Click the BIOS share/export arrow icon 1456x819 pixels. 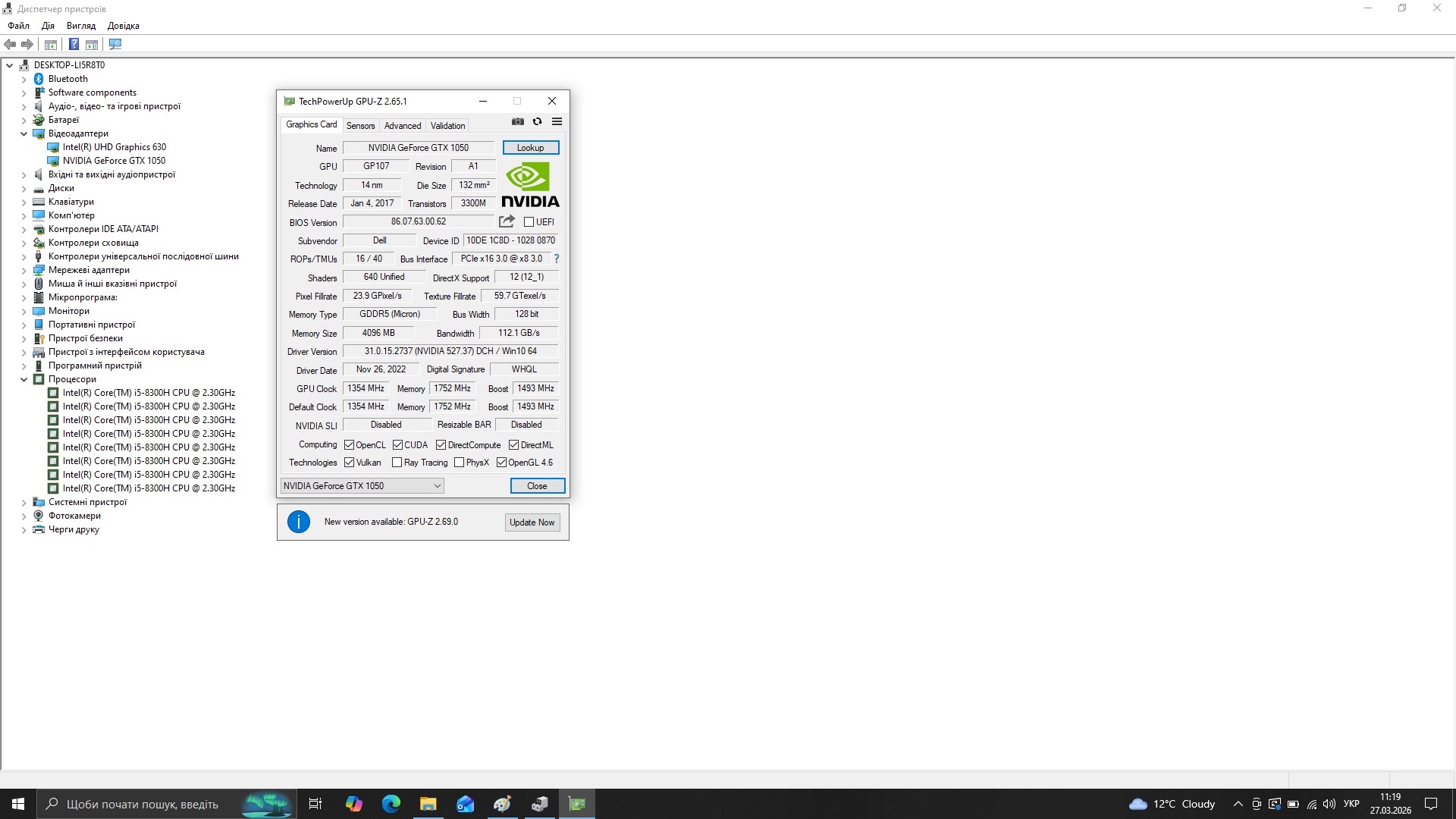pos(507,221)
